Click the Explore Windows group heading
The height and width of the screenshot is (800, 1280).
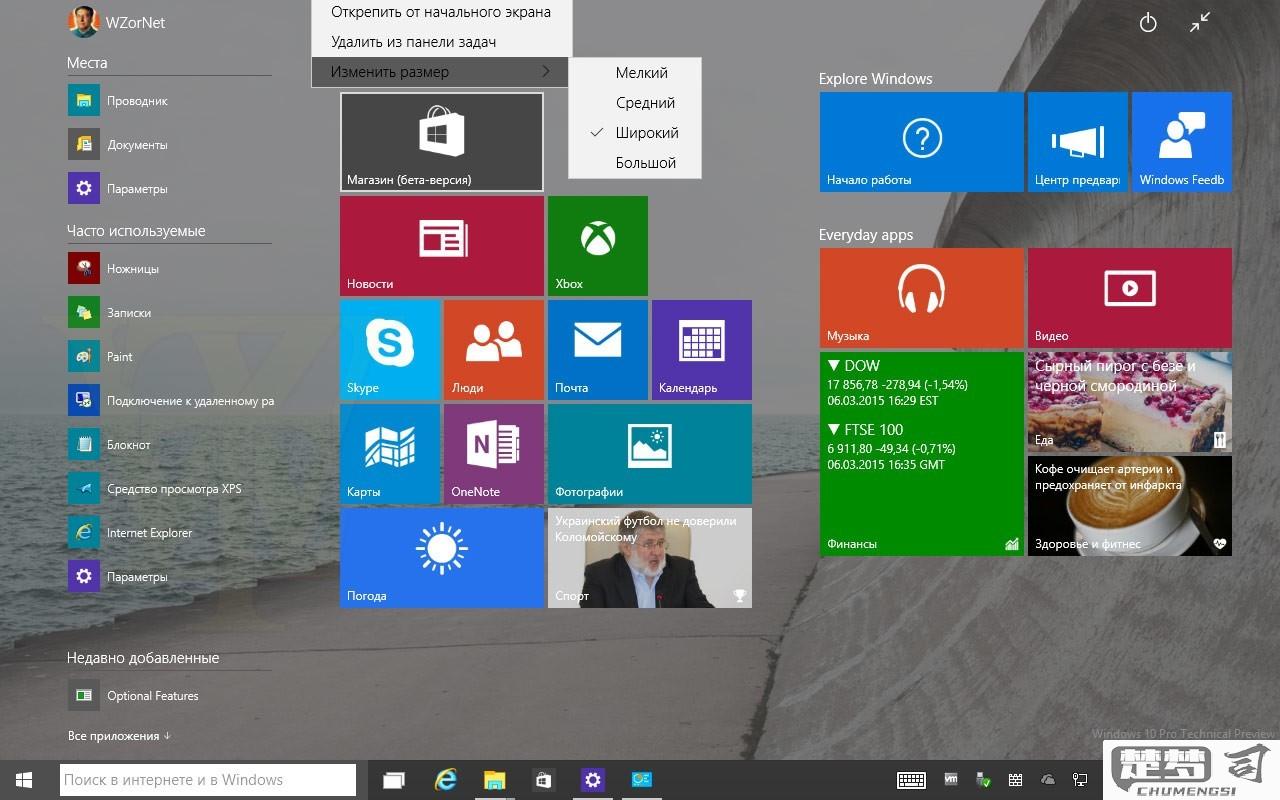875,79
